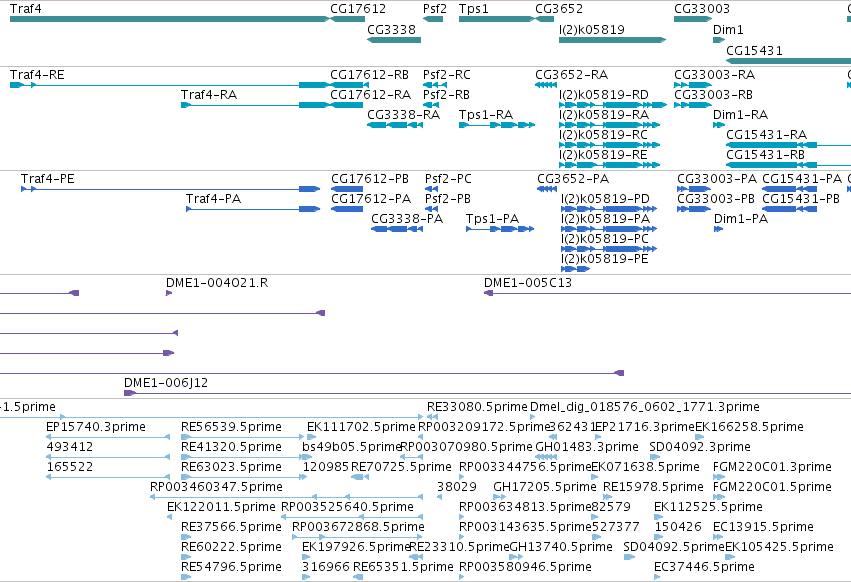
Task: Select protein l(2)k05819-PA
Action: tap(609, 229)
